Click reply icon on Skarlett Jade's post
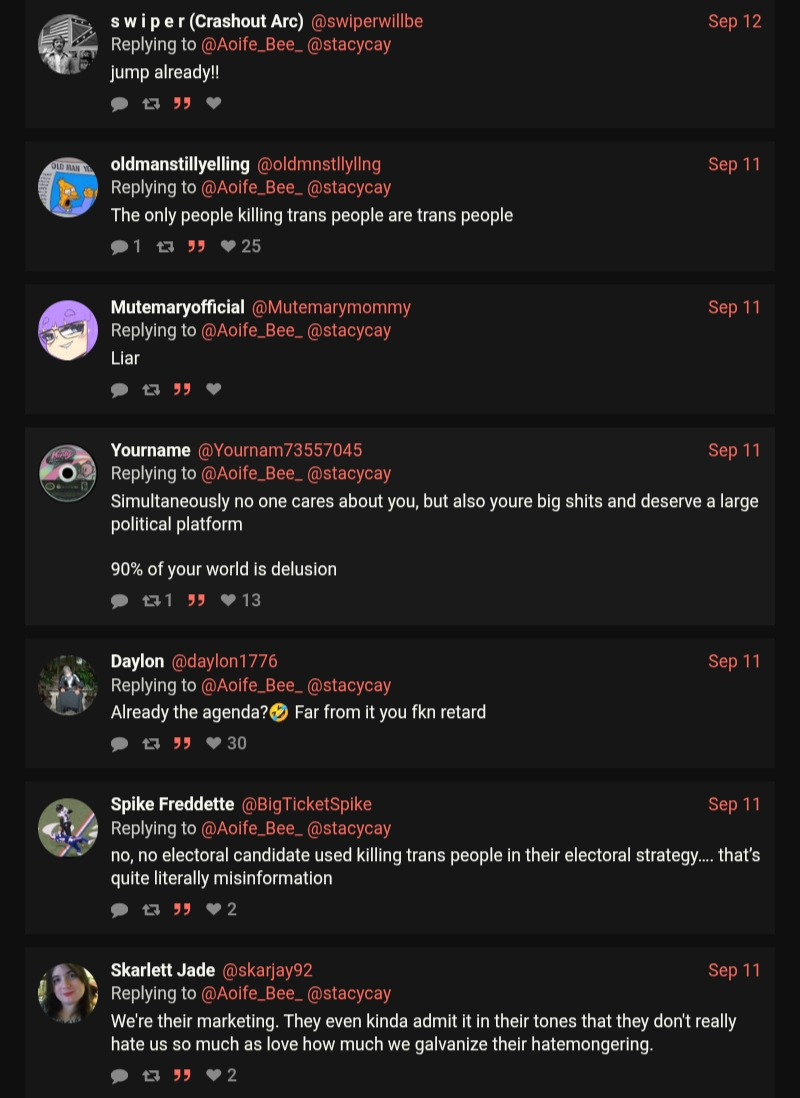Image resolution: width=800 pixels, height=1098 pixels. tap(120, 1075)
